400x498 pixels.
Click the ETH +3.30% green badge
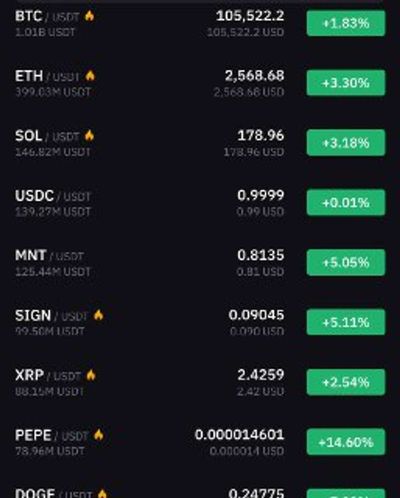pyautogui.click(x=346, y=83)
